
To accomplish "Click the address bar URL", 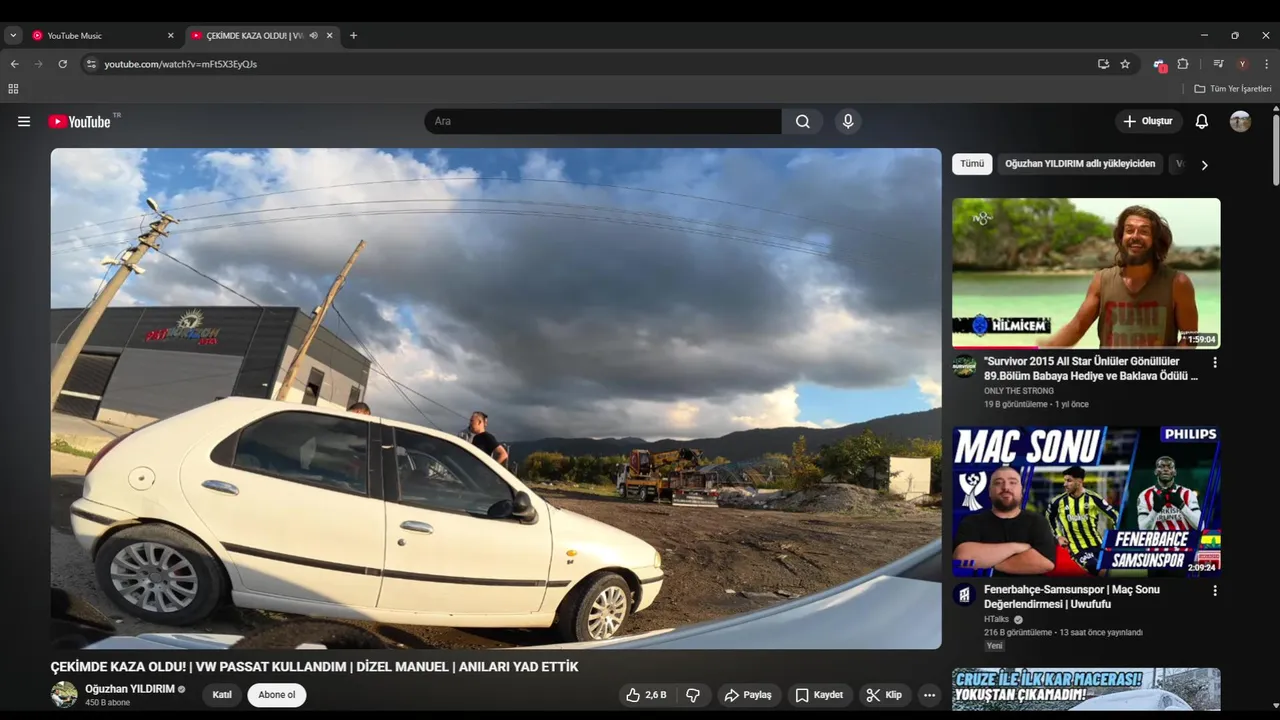I will point(181,64).
